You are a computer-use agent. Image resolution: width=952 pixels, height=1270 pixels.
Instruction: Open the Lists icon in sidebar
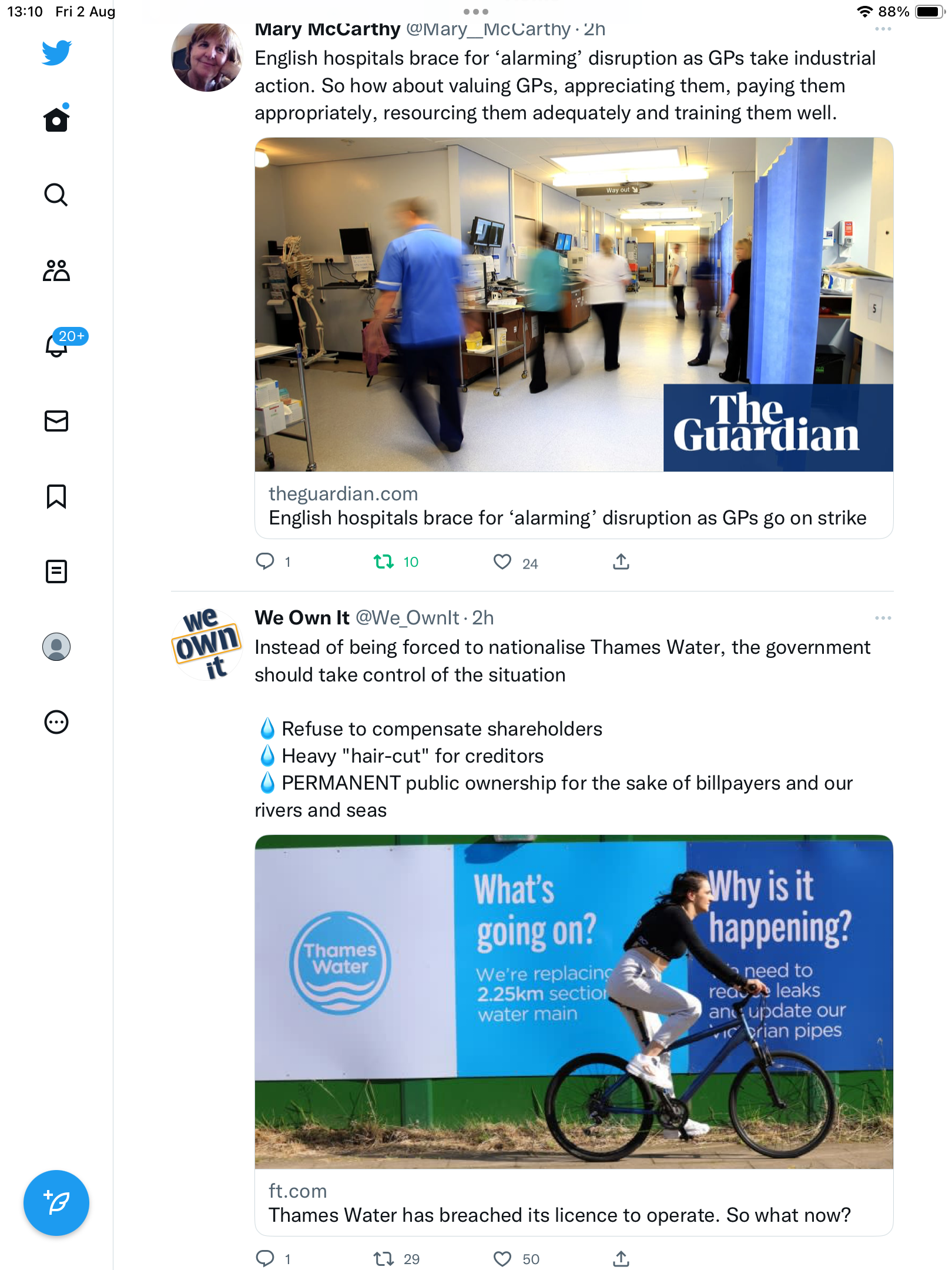56,571
